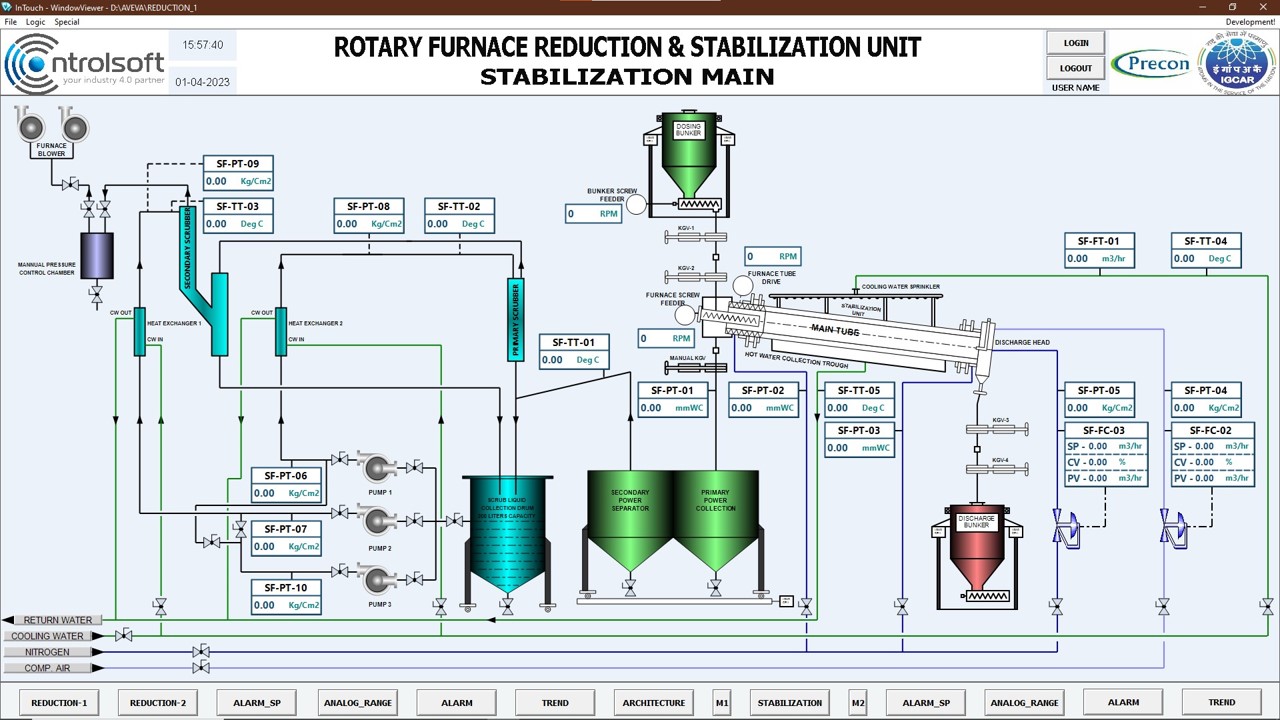Click the Controlsoft logo
Image resolution: width=1280 pixels, height=720 pixels.
tap(84, 64)
